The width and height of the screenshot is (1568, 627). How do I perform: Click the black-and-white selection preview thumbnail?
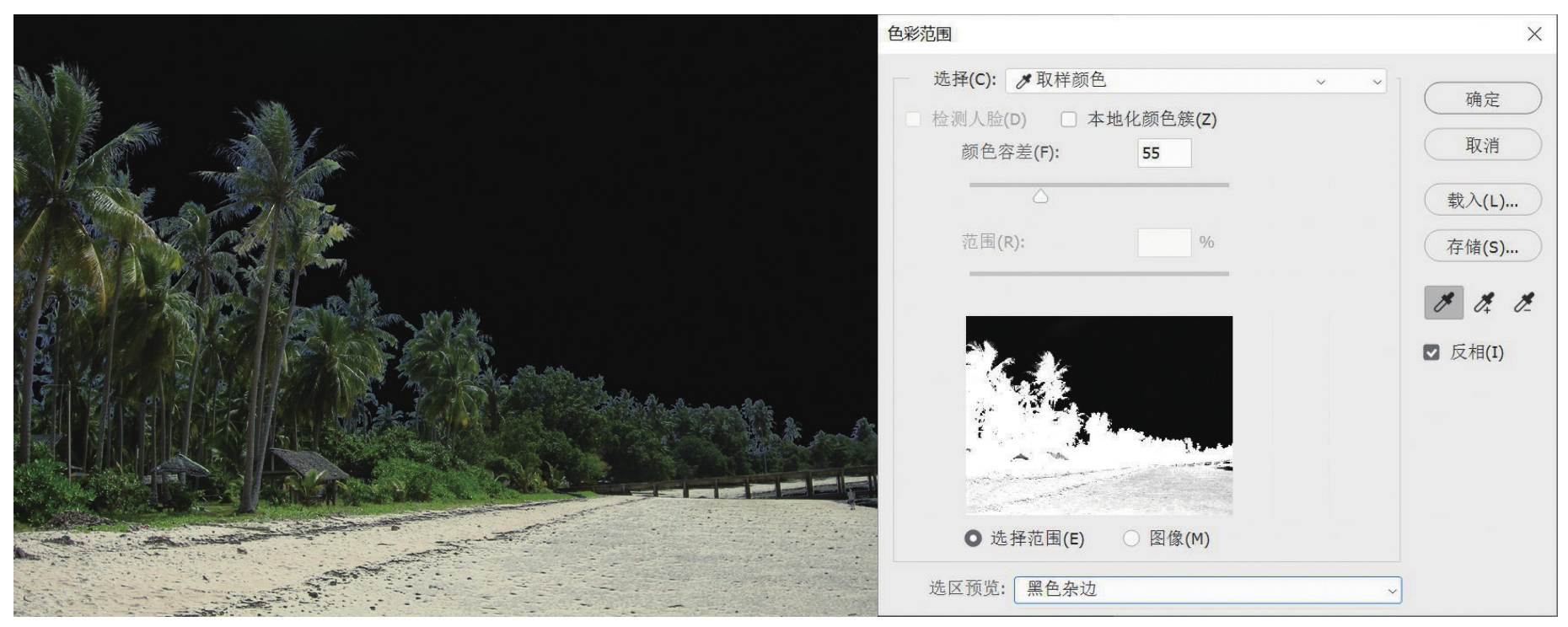click(x=1099, y=415)
